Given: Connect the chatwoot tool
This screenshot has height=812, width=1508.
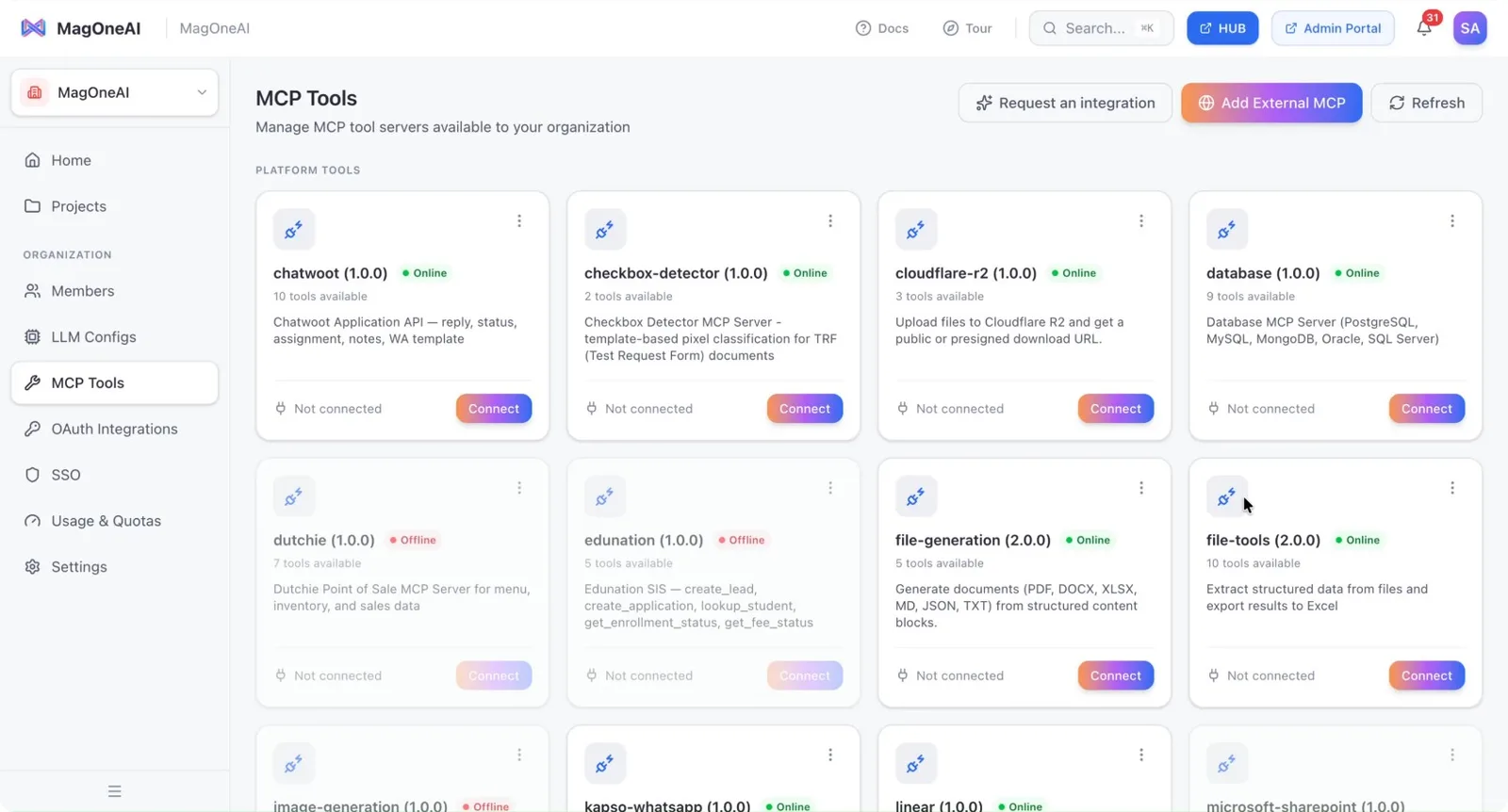Looking at the screenshot, I should pos(494,409).
